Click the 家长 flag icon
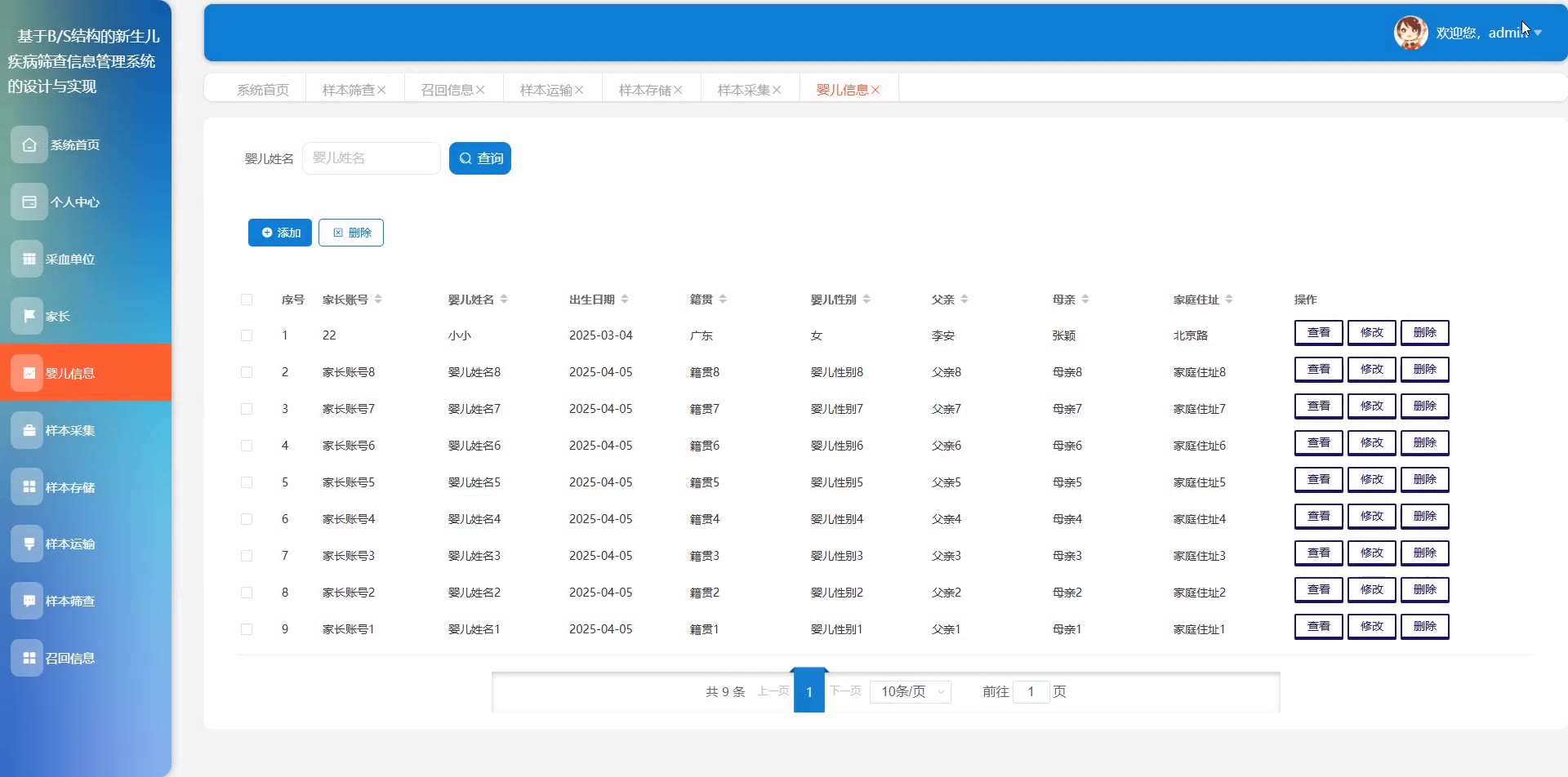Screen dimensions: 1568x777 pos(29,316)
